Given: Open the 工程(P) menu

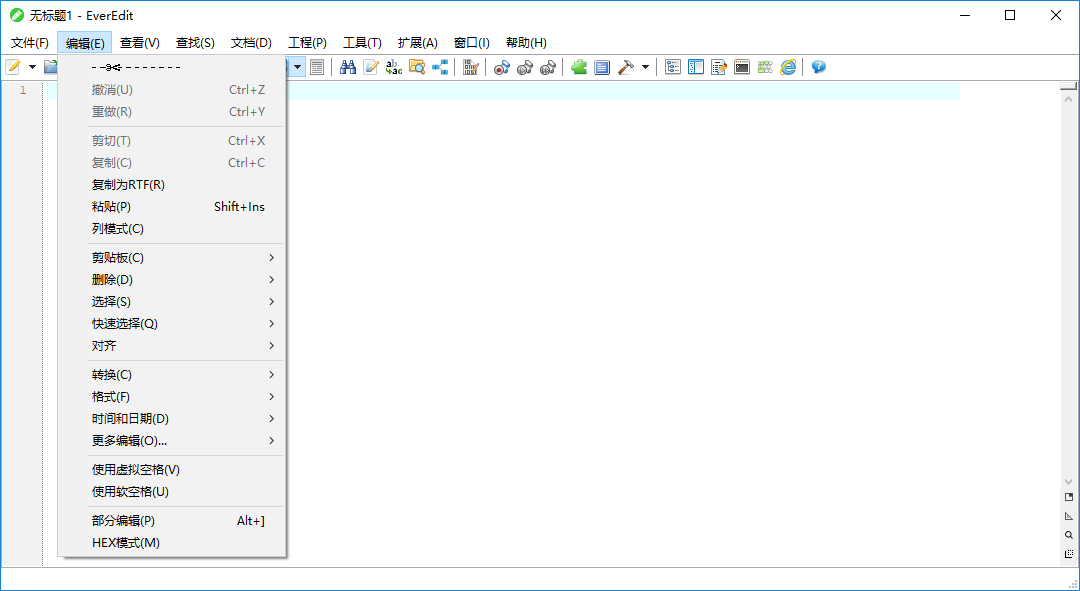Looking at the screenshot, I should click(x=307, y=43).
